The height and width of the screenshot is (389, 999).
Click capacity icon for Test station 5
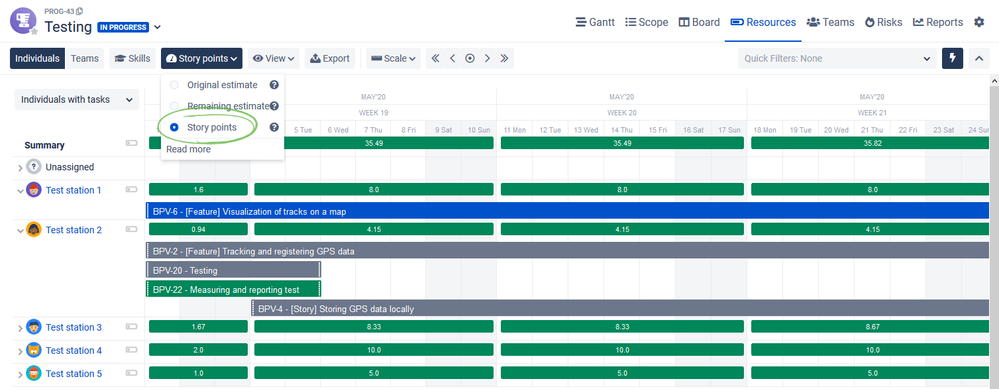tap(131, 373)
